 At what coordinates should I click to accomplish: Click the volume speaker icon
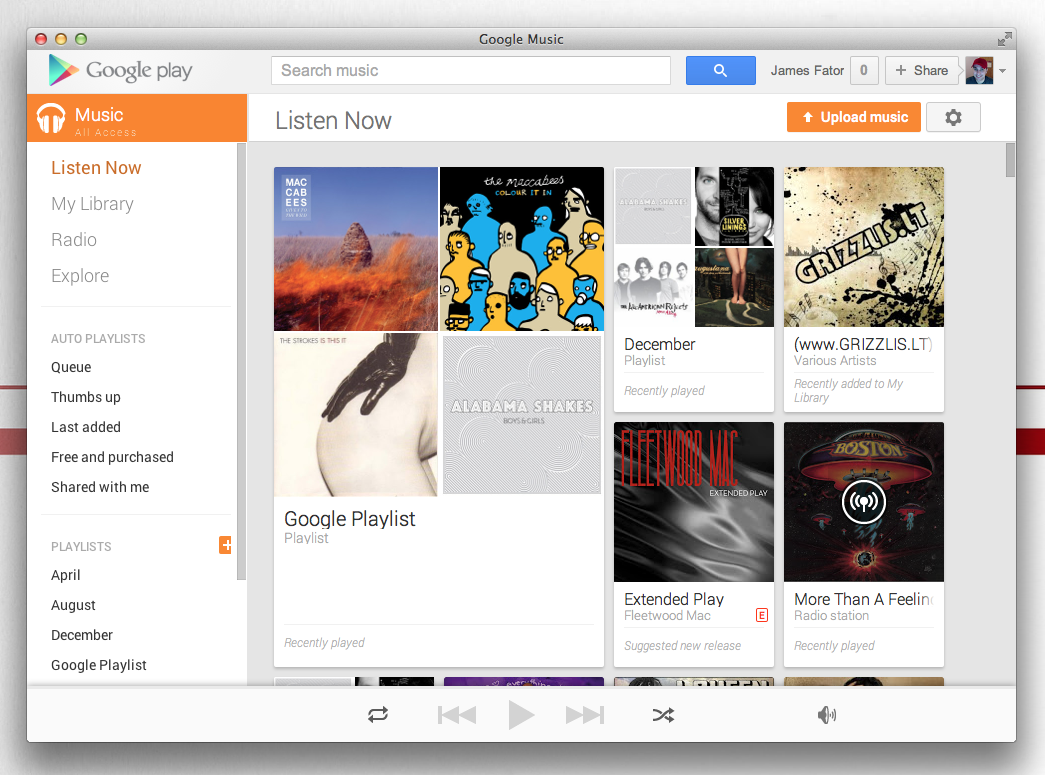click(x=826, y=715)
